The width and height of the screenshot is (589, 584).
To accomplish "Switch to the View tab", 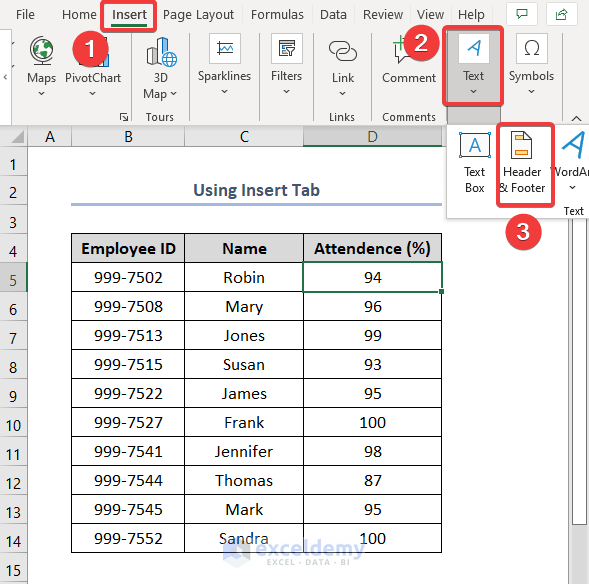I will coord(430,15).
